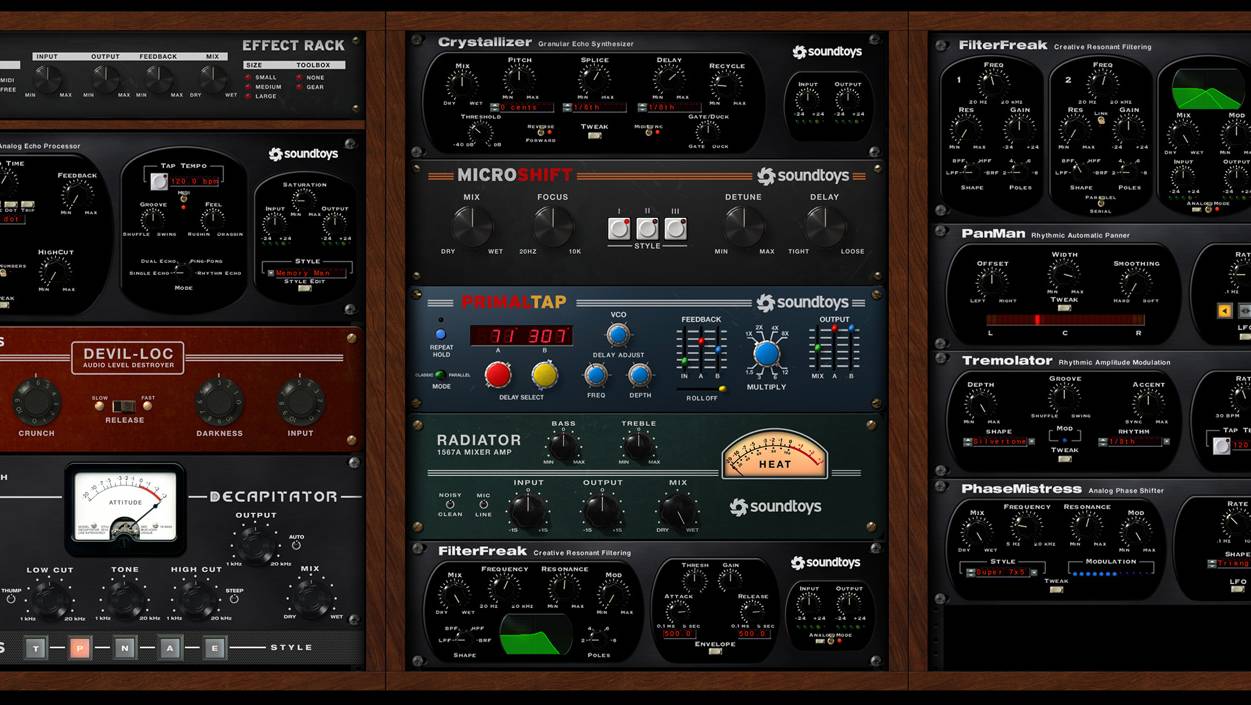Click PrimalTap yellow Roll Off slider

(x=723, y=388)
